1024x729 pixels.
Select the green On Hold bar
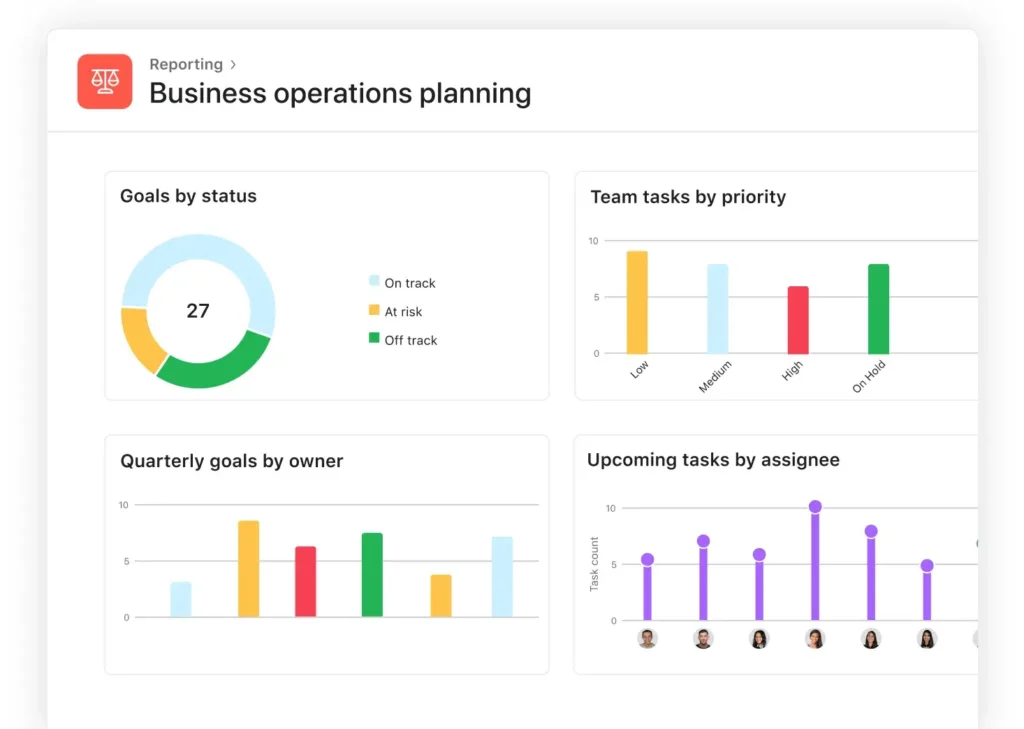[x=878, y=308]
